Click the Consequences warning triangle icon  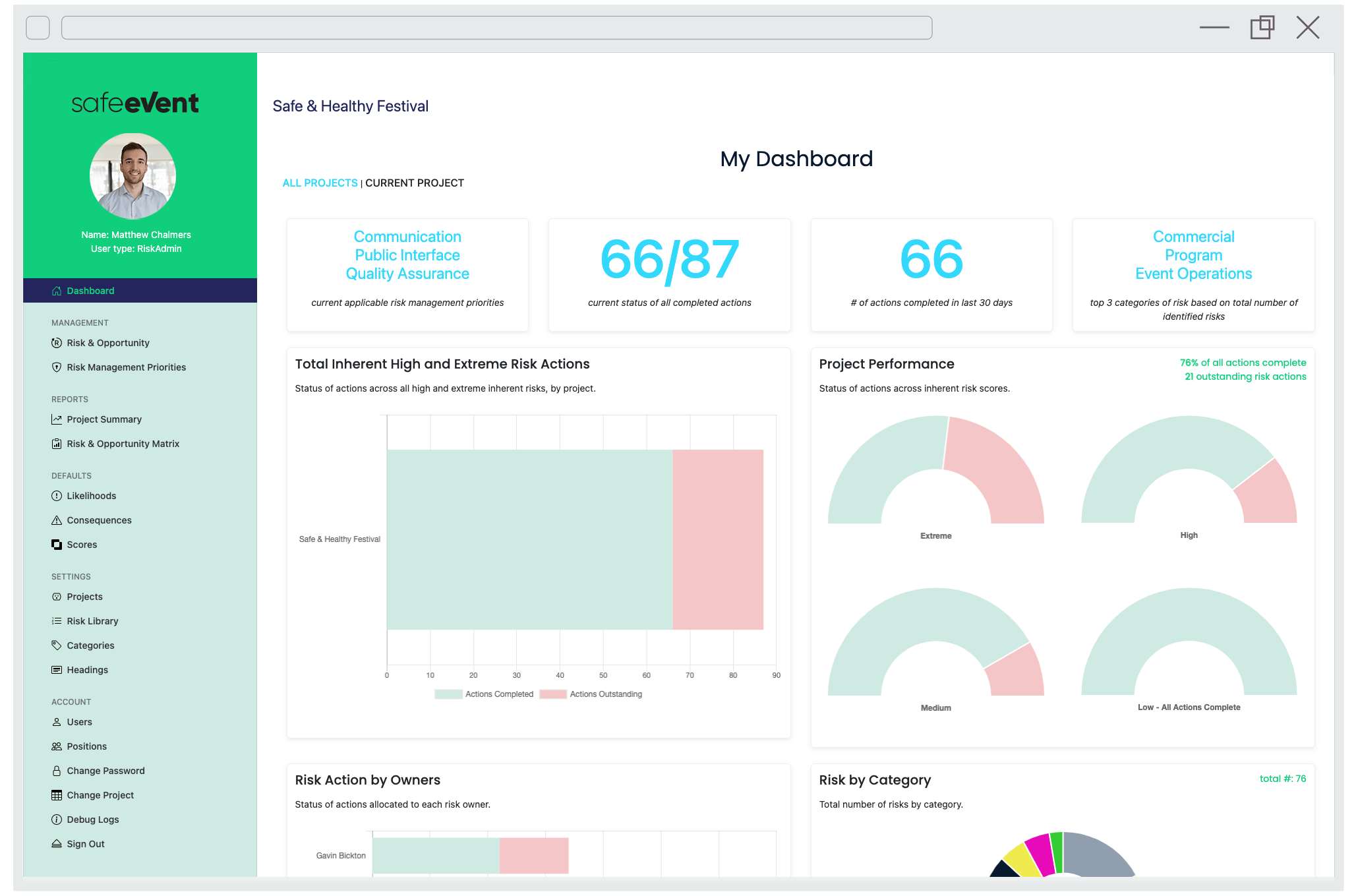57,520
